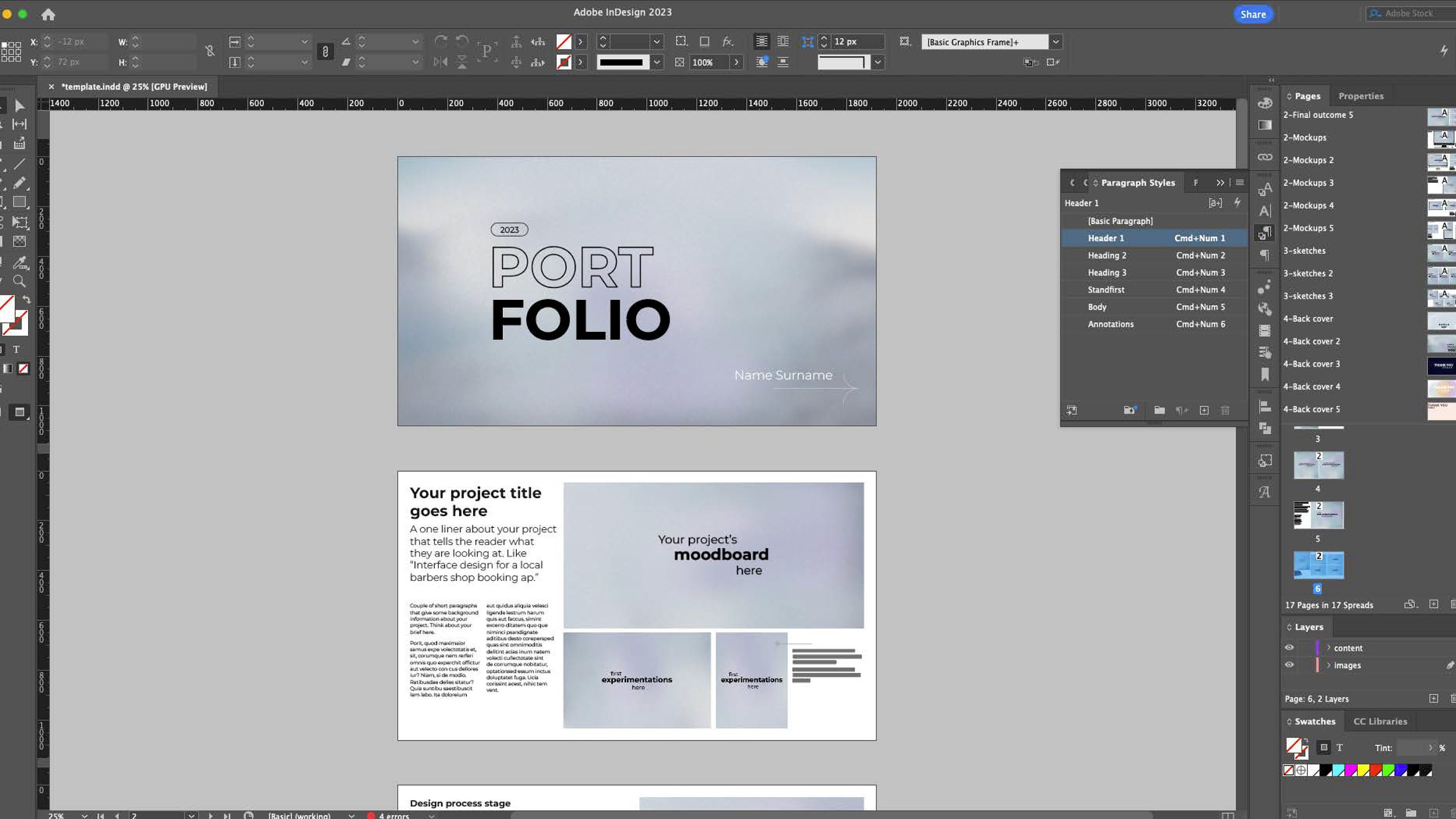Select the page 6 thumbnail in Pages panel
Viewport: 1456px width, 819px height.
pos(1318,564)
